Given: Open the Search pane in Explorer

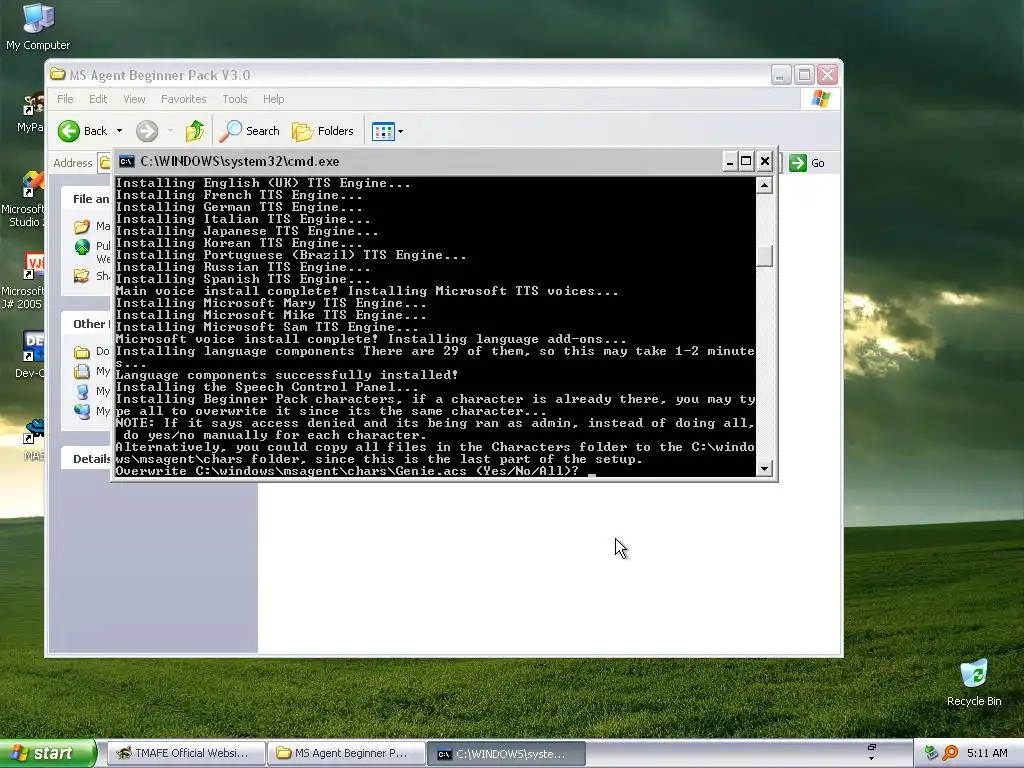Looking at the screenshot, I should point(249,131).
